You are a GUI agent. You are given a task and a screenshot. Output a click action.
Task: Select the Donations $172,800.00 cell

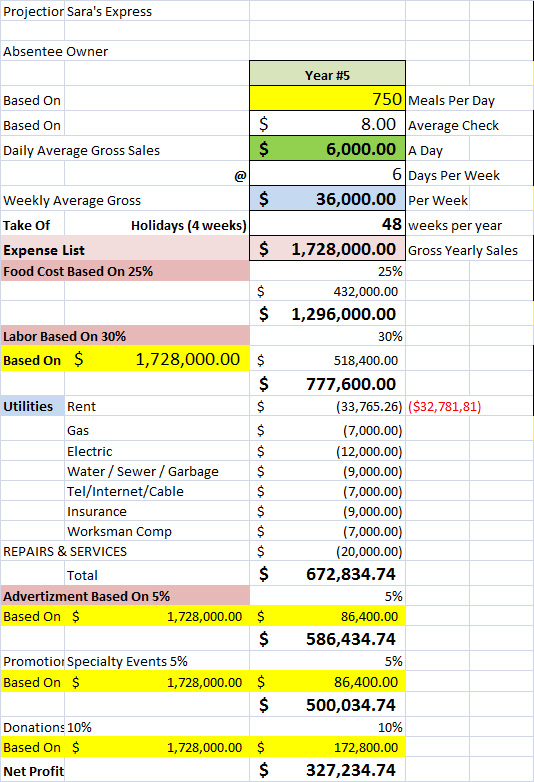327,747
